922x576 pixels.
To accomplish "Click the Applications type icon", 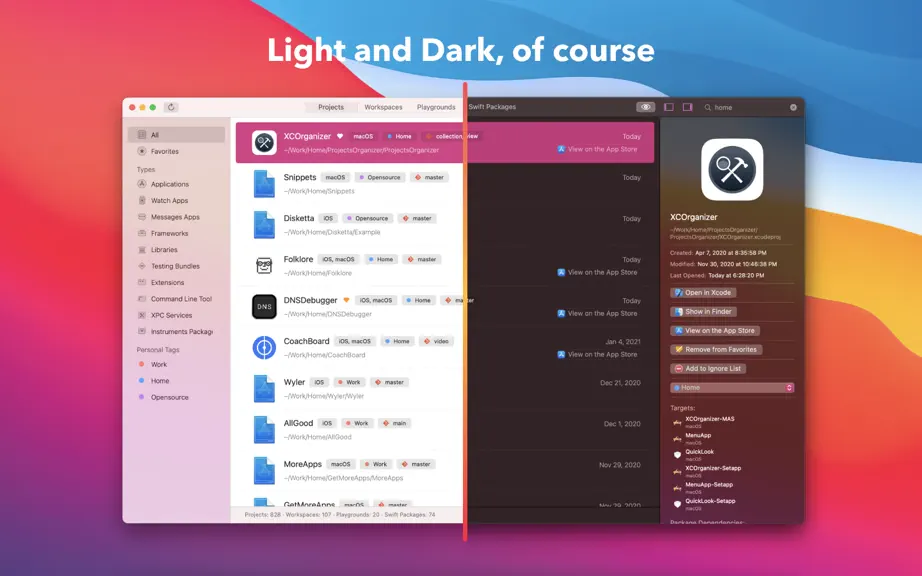I will coord(142,184).
